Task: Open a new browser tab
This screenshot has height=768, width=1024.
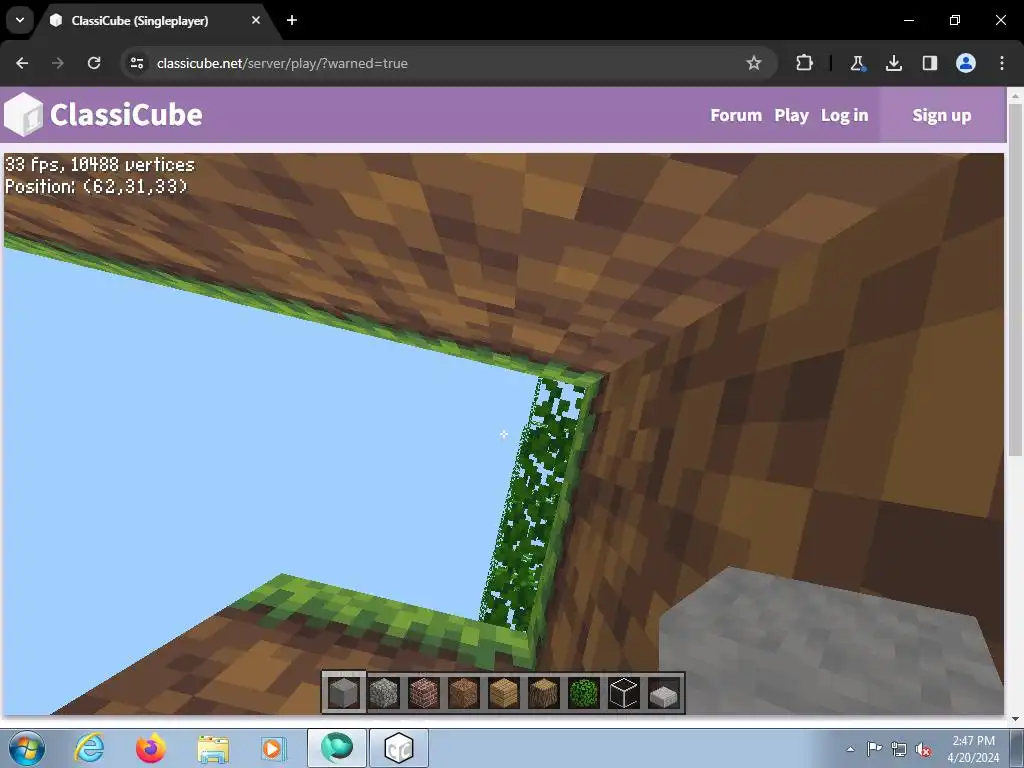Action: 292,20
